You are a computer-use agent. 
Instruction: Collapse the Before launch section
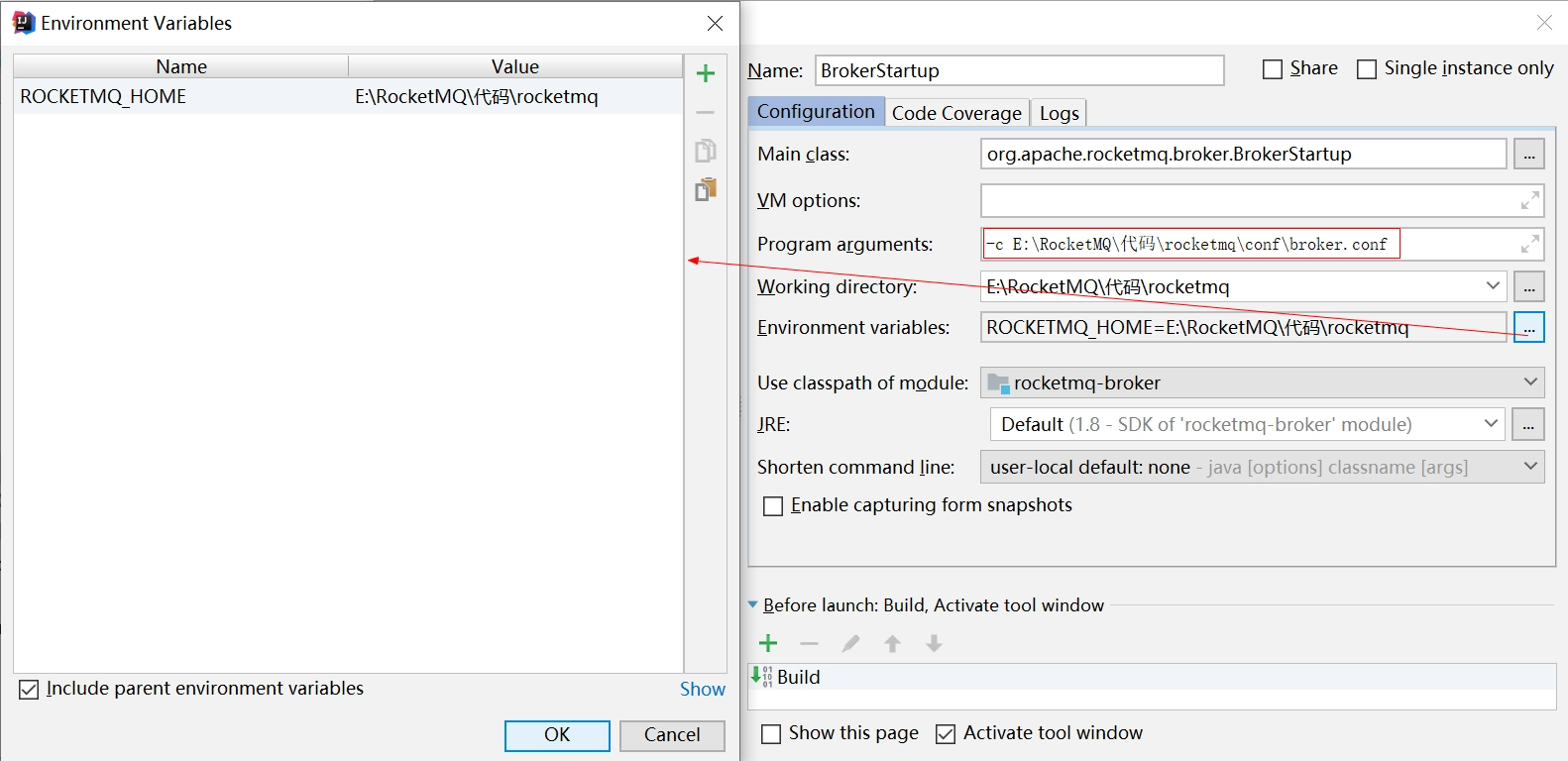tap(753, 604)
